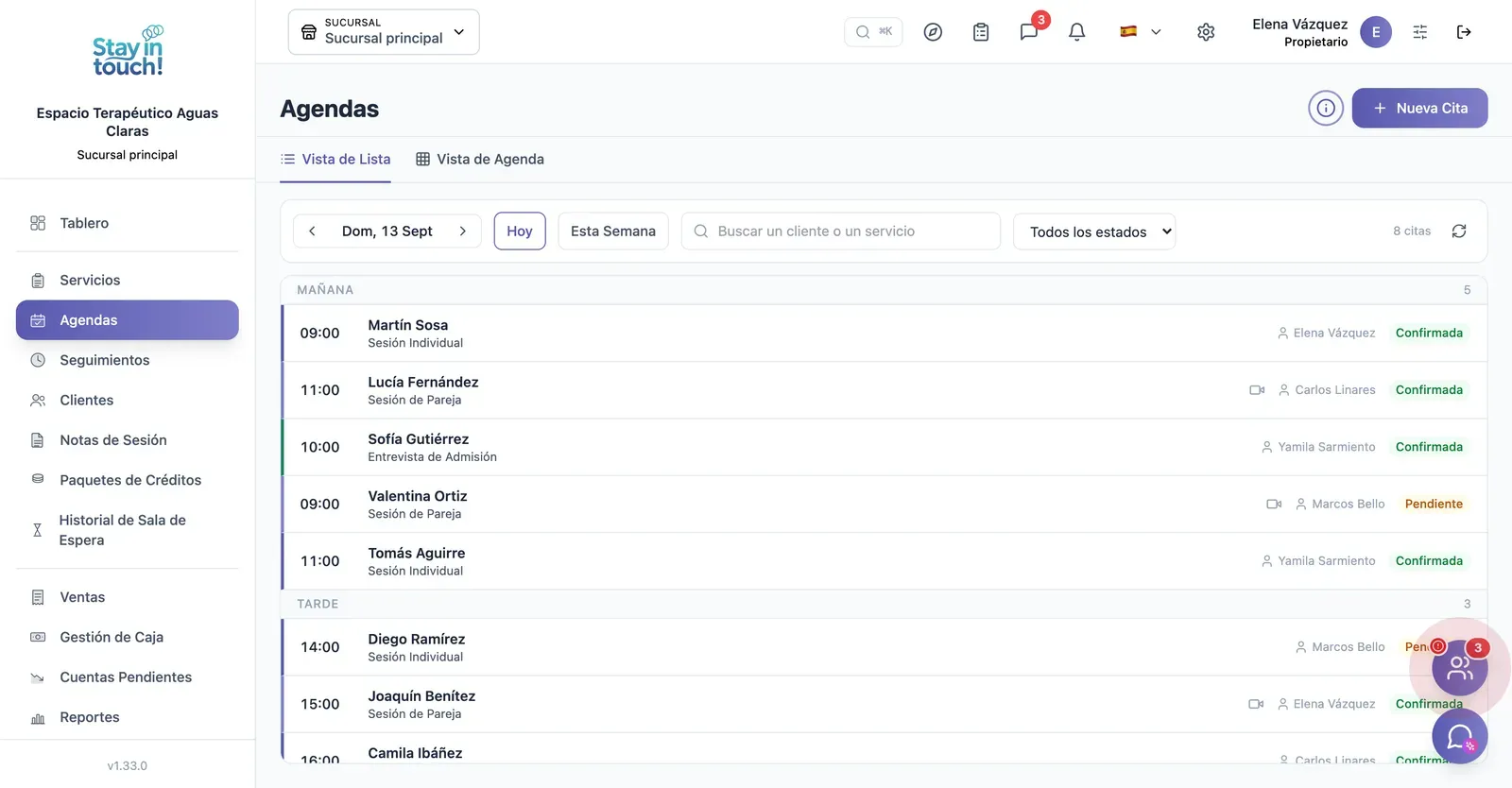The image size is (1512, 788).
Task: Open Martín Sosa appointment row
Action: click(x=884, y=334)
